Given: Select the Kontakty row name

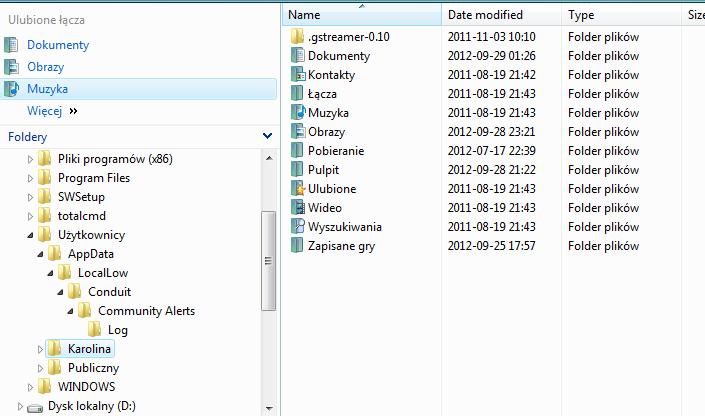Looking at the screenshot, I should [331, 75].
